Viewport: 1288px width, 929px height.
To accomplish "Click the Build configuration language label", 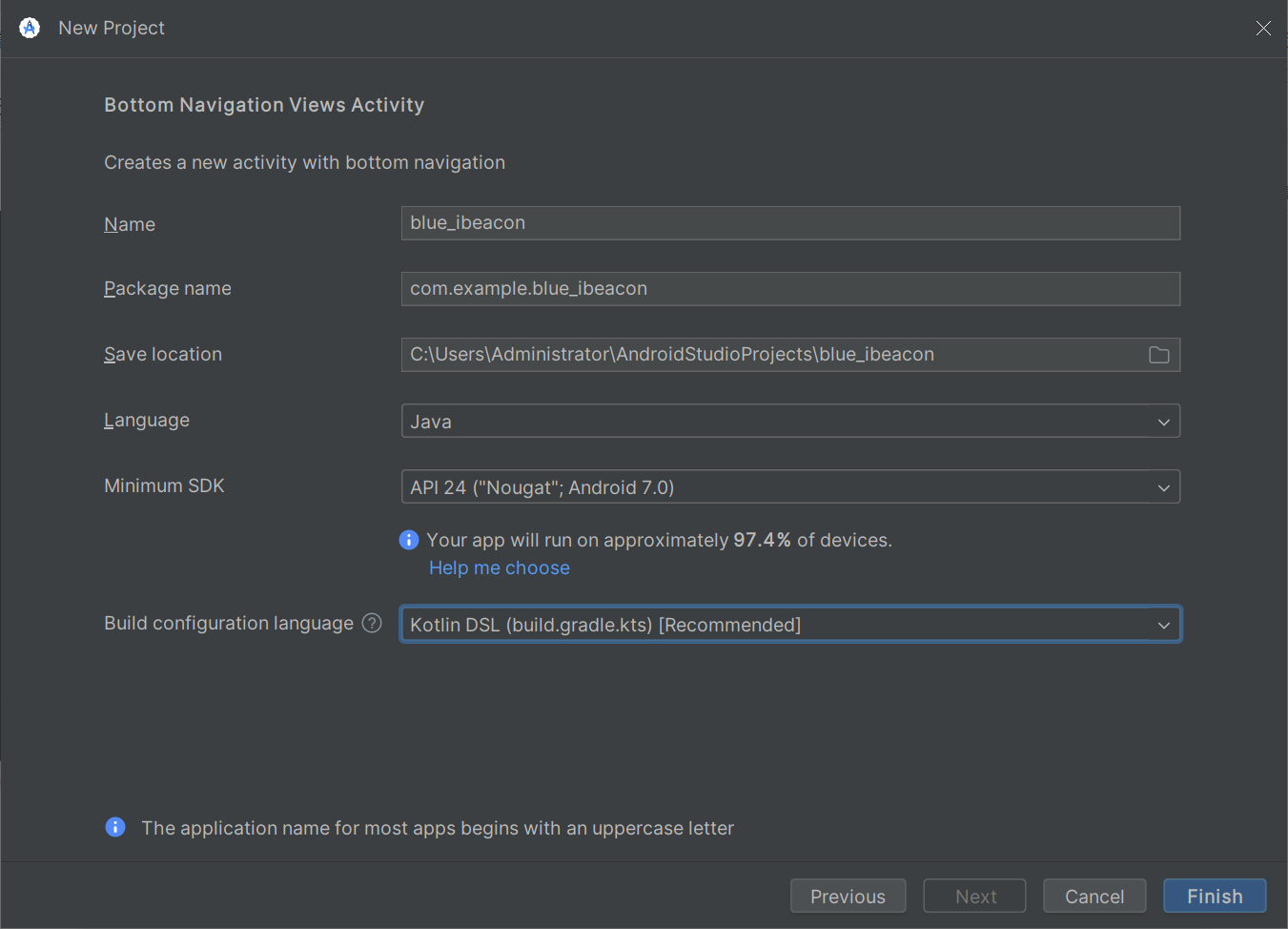I will coord(229,623).
